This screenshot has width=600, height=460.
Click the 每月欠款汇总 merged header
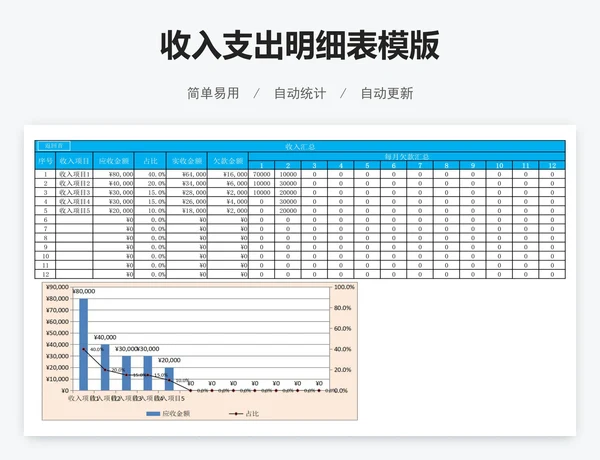click(407, 156)
